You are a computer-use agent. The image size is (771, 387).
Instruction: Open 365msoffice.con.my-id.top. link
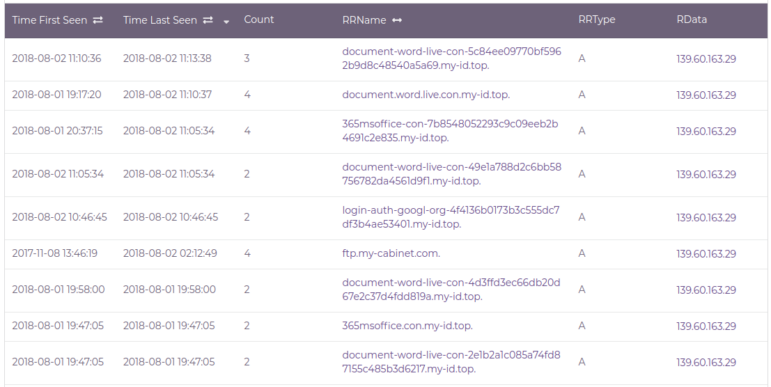407,326
